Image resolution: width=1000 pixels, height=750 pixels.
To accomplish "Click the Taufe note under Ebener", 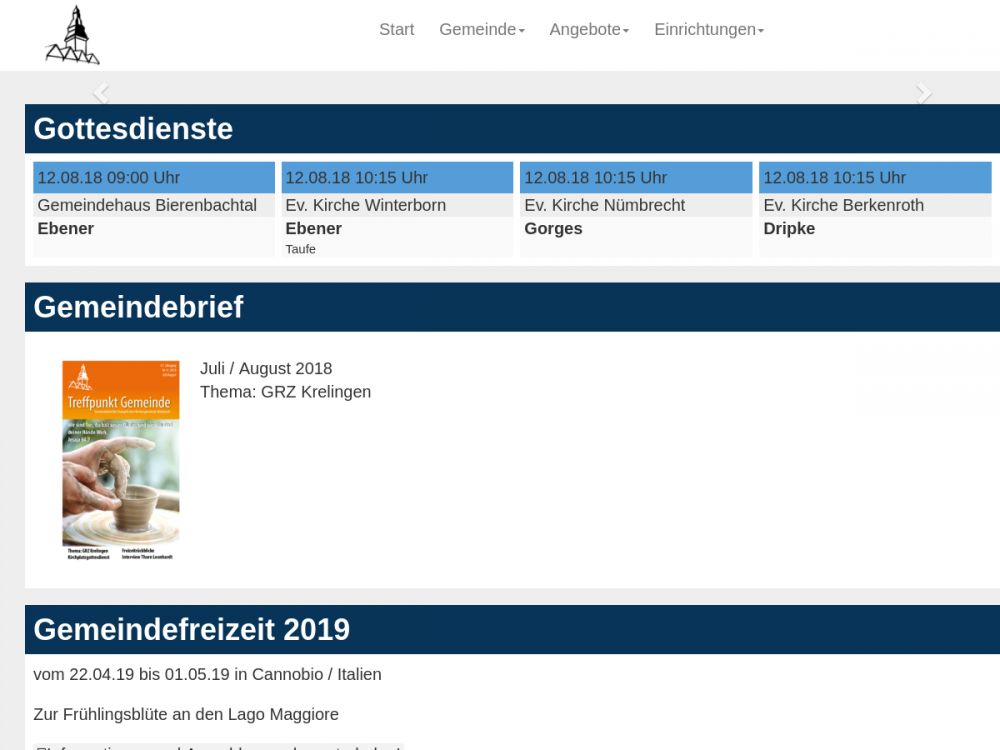I will pyautogui.click(x=300, y=249).
